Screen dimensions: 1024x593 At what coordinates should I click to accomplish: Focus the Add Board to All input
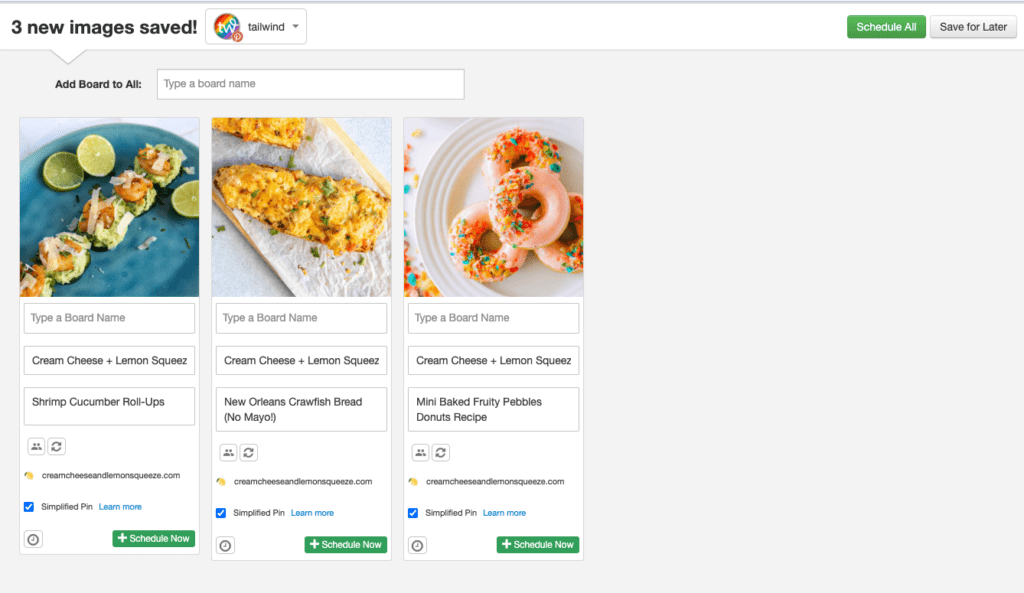click(x=311, y=84)
